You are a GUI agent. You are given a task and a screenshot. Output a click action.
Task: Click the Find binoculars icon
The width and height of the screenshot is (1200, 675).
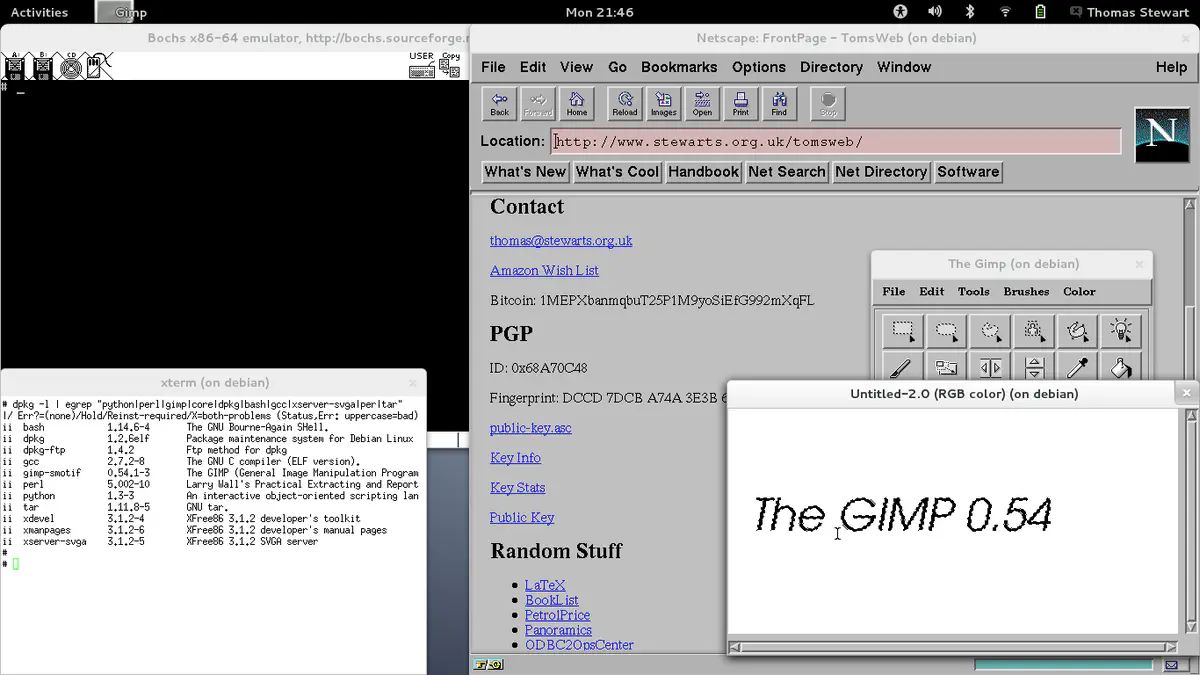(779, 103)
